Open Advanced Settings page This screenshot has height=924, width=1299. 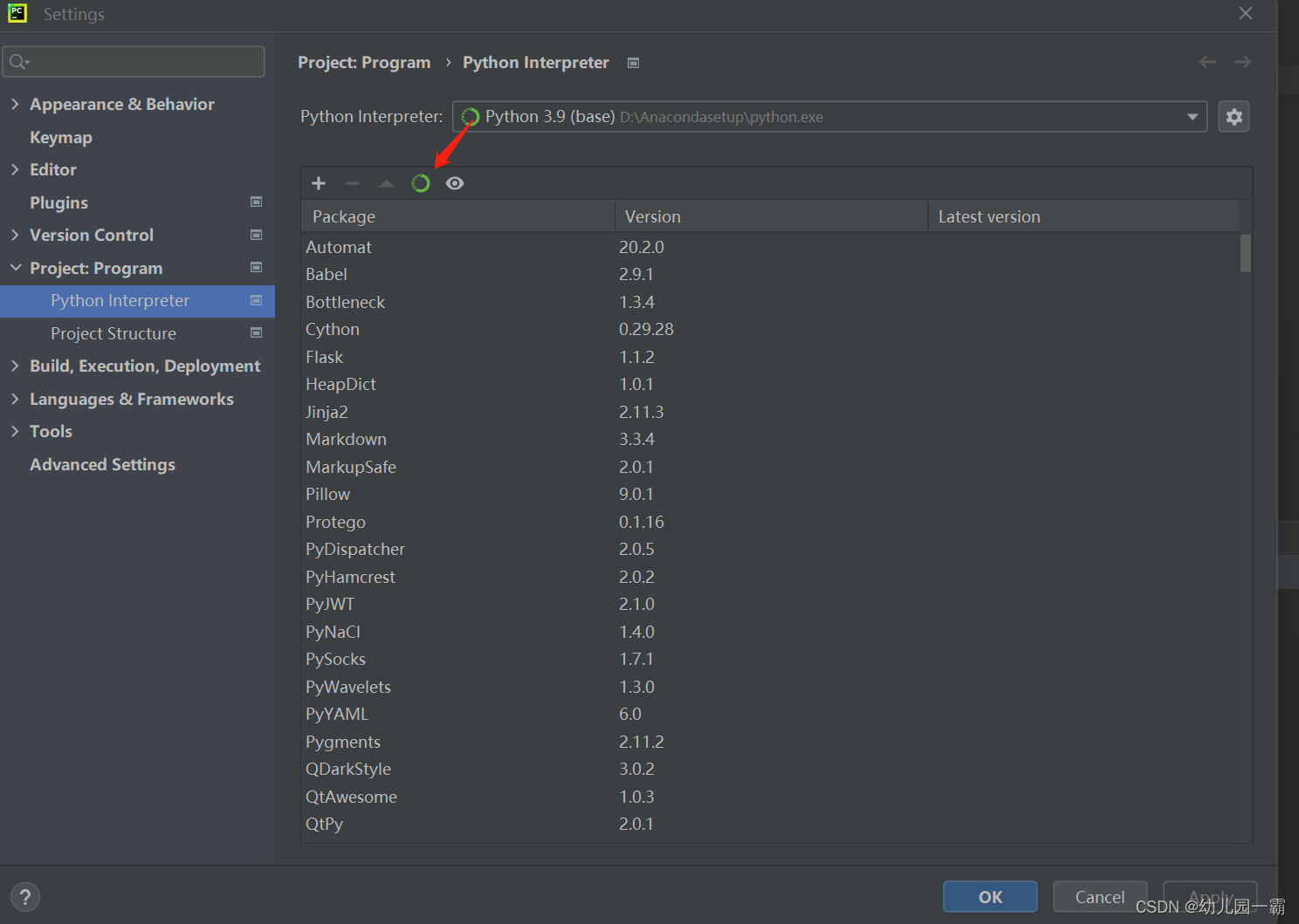[x=102, y=464]
